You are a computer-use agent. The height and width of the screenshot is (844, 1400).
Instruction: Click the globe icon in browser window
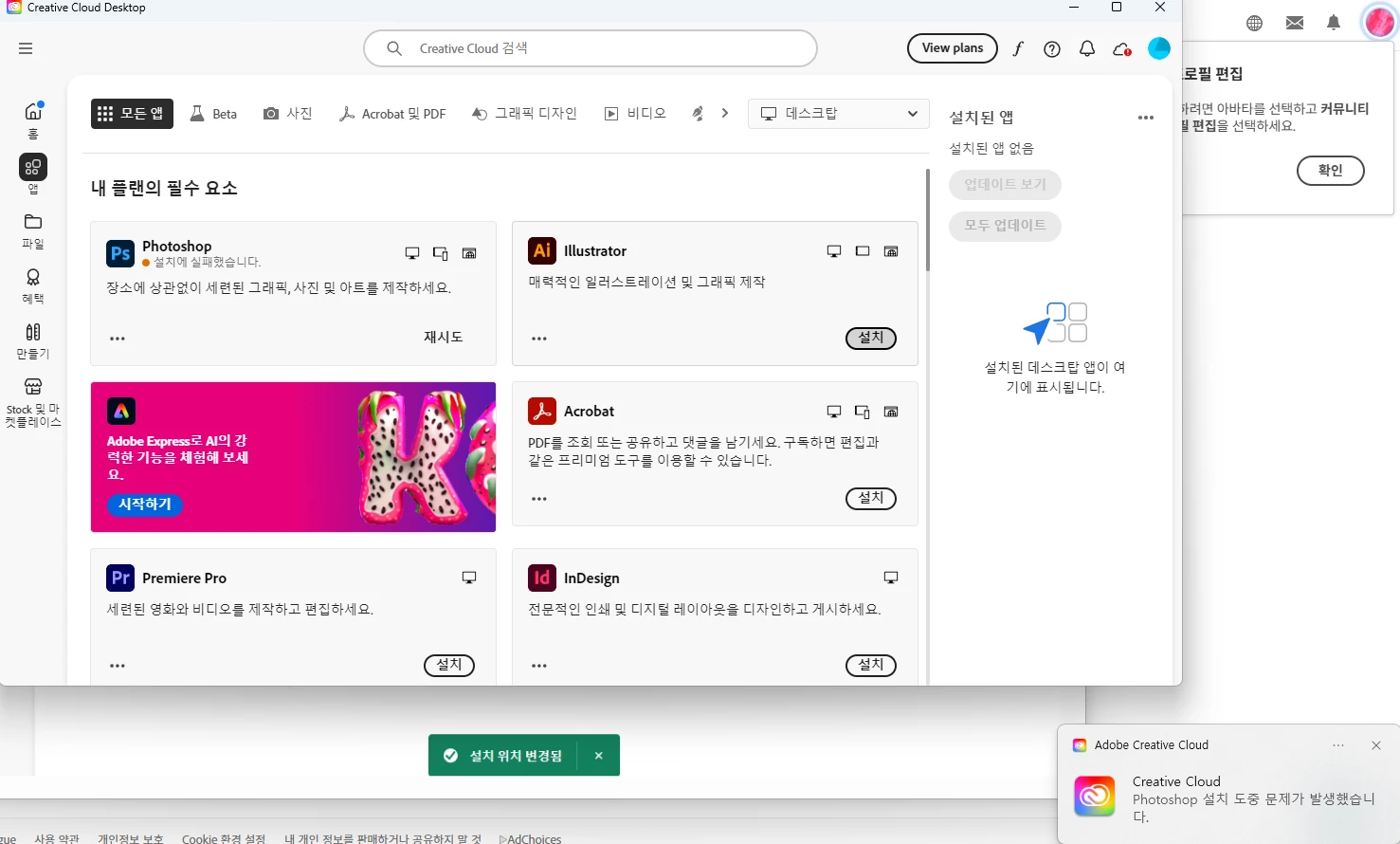[1255, 23]
